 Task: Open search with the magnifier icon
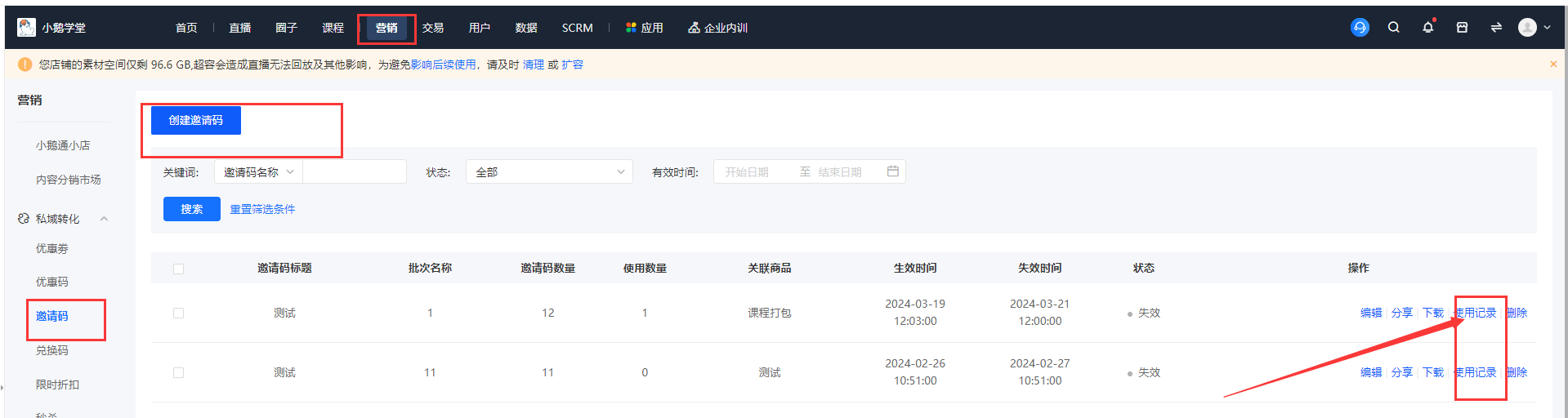pyautogui.click(x=1394, y=28)
